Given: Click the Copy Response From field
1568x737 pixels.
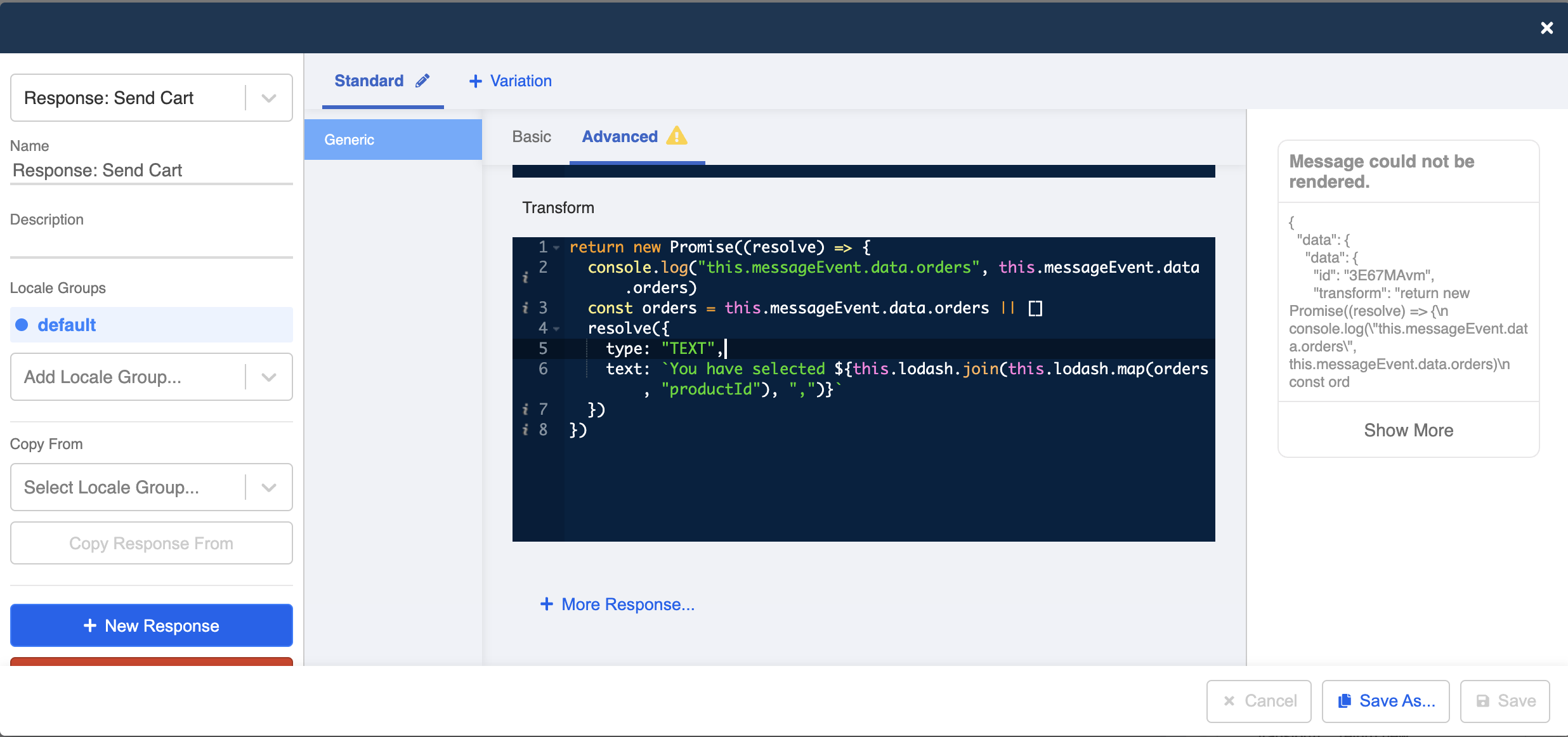Looking at the screenshot, I should [151, 543].
